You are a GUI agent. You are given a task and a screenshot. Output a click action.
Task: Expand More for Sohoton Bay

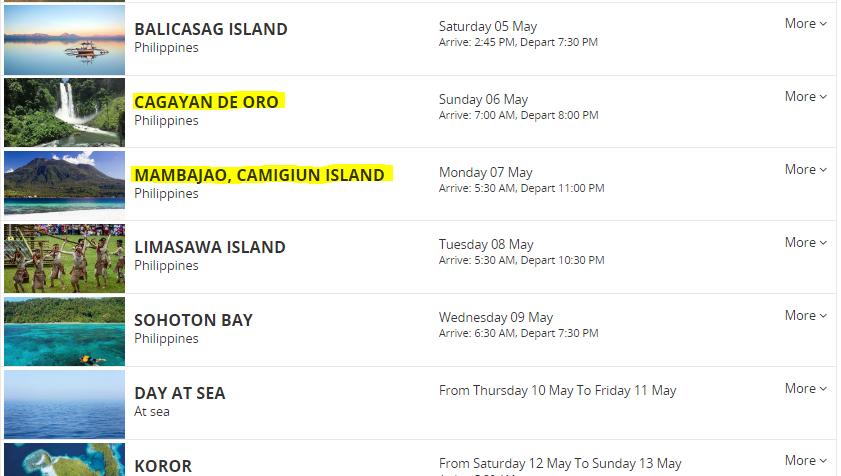[806, 316]
